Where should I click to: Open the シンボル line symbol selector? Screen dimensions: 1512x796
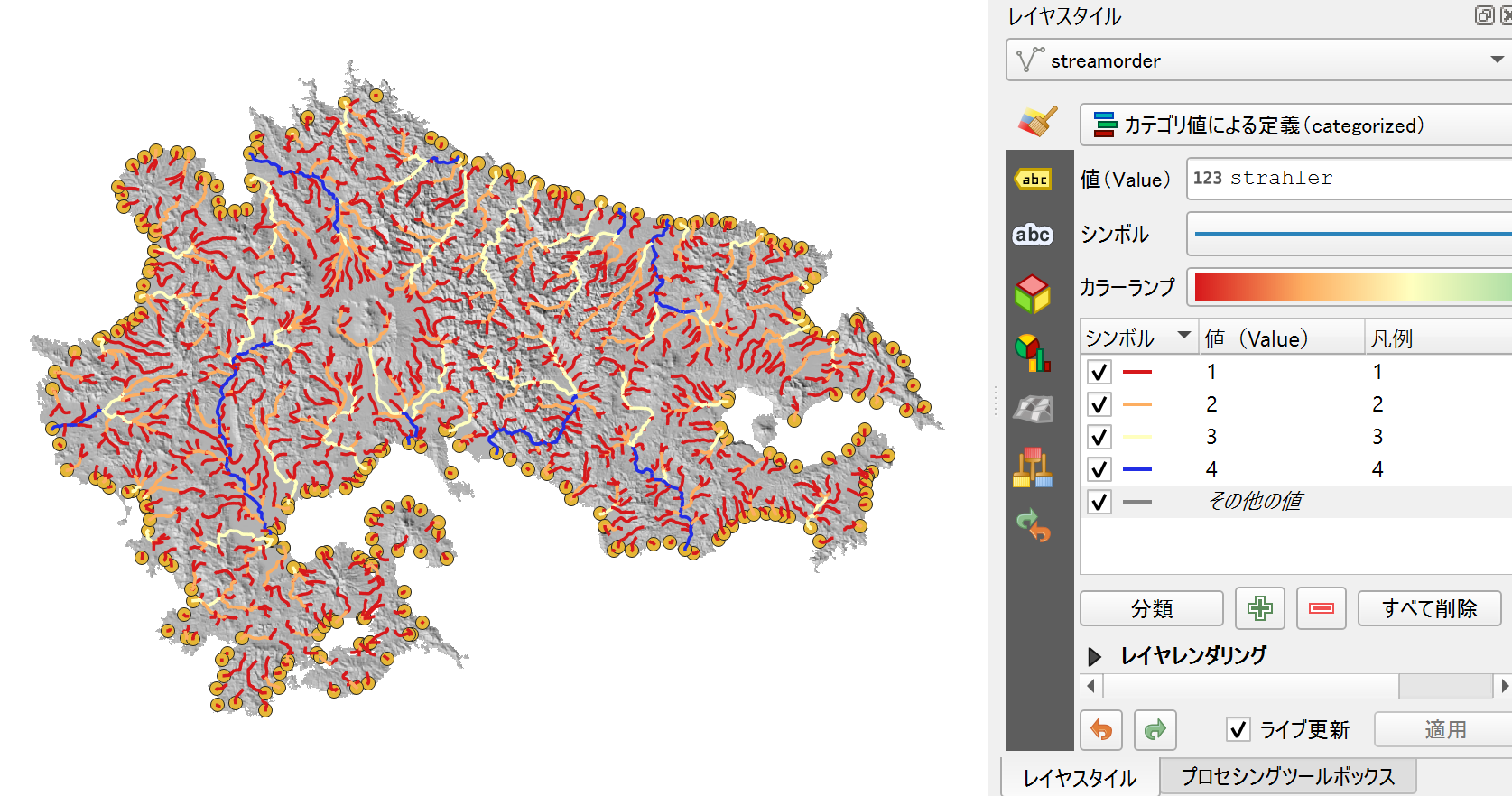[1350, 234]
